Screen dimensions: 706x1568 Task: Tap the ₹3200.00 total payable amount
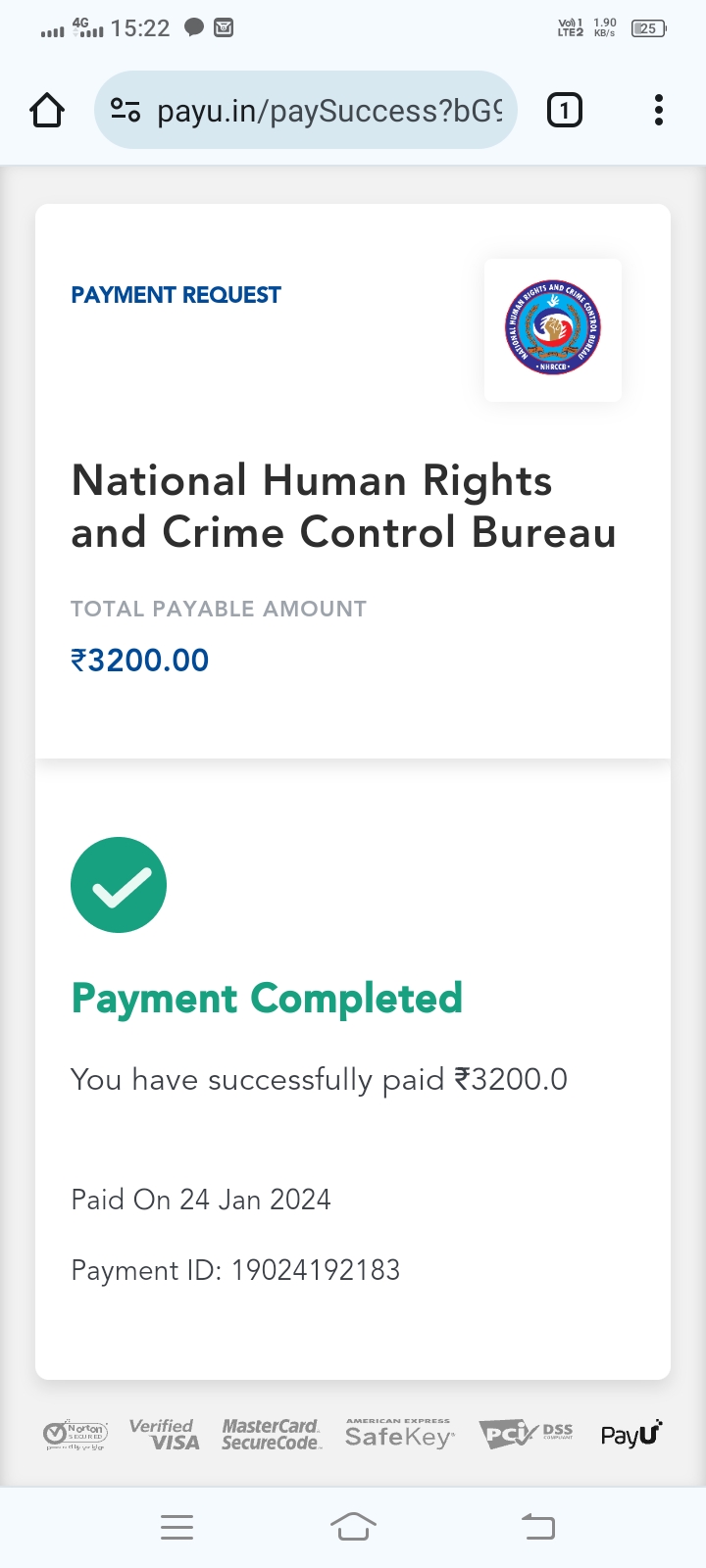click(x=140, y=661)
